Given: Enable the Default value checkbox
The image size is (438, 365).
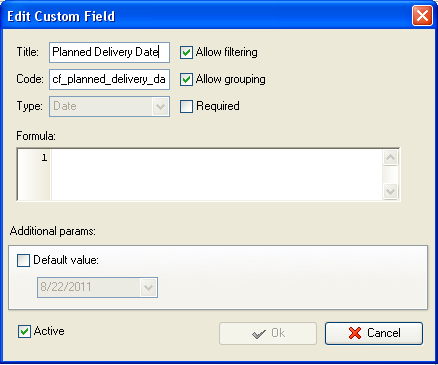Looking at the screenshot, I should coord(23,260).
